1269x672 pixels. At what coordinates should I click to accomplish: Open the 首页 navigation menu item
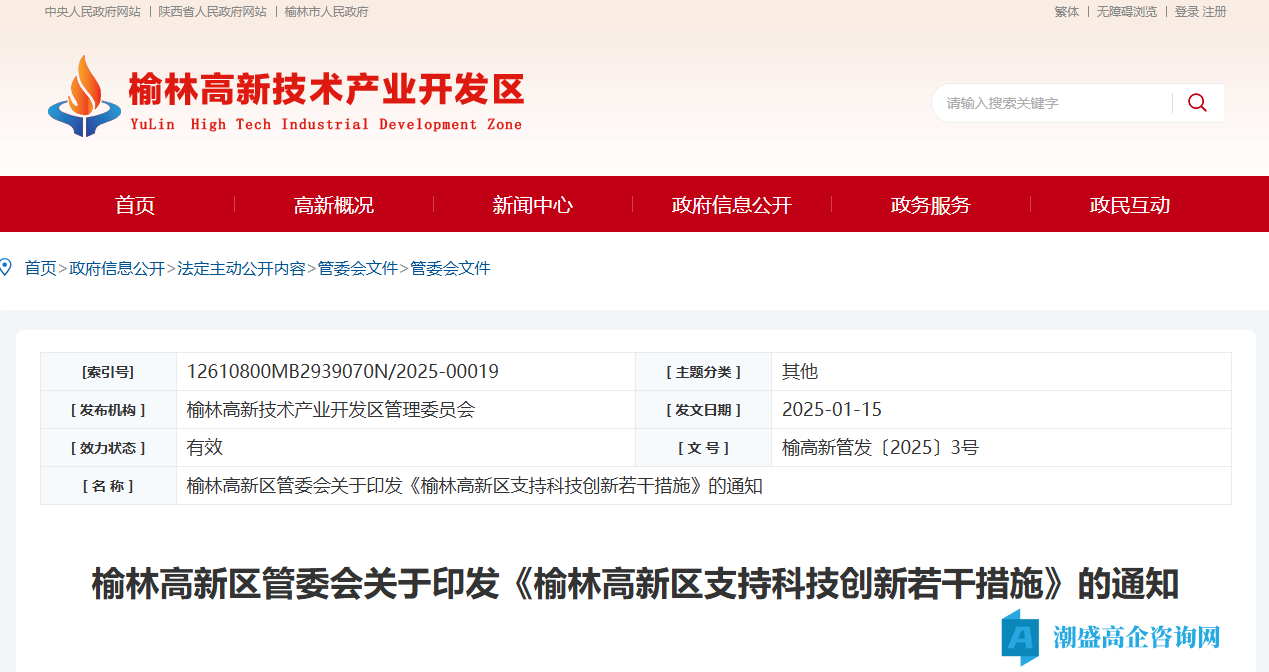coord(135,205)
